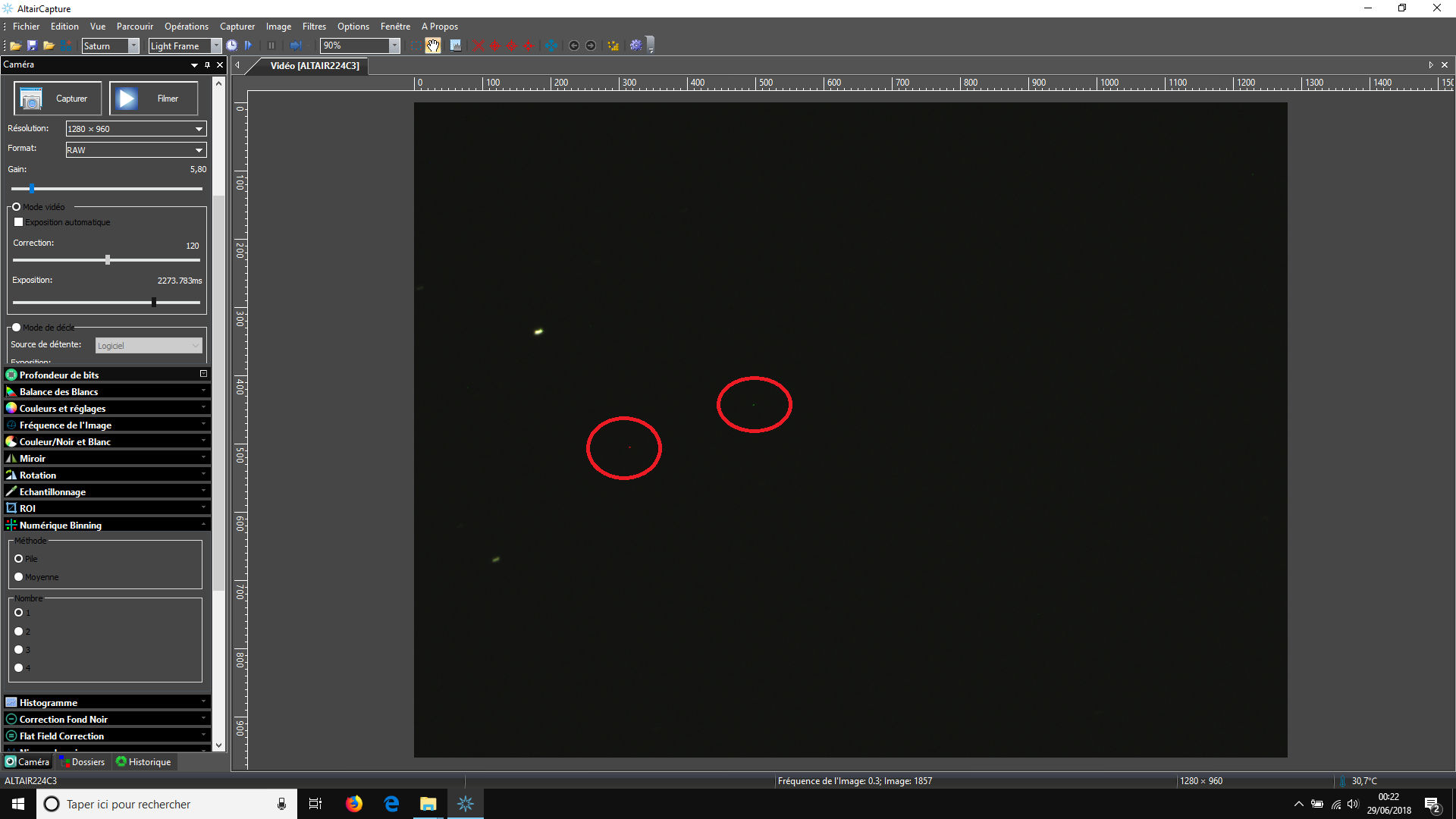Click the Capturer snapshot button
Image resolution: width=1456 pixels, height=819 pixels.
pos(58,99)
